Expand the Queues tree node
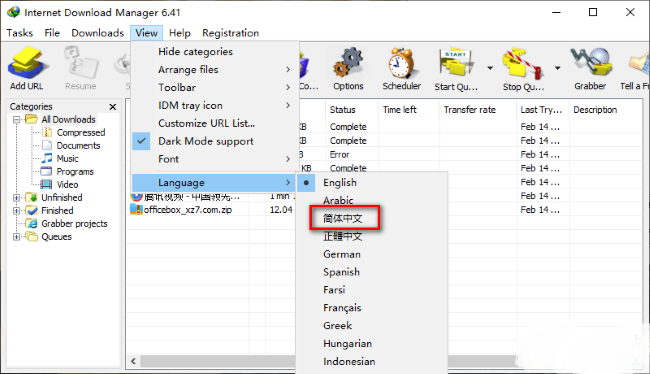The width and height of the screenshot is (650, 374). tap(16, 237)
